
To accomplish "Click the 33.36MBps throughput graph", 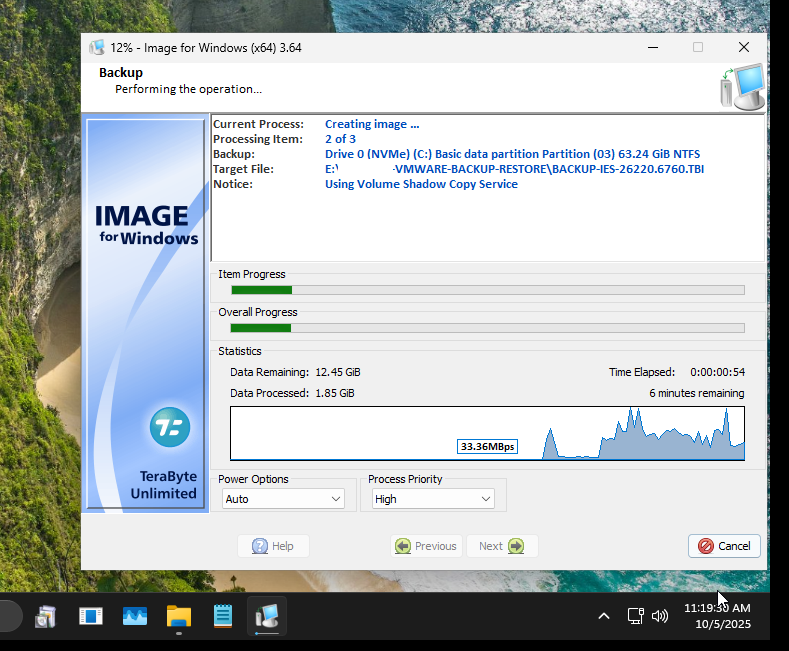I will pos(487,433).
